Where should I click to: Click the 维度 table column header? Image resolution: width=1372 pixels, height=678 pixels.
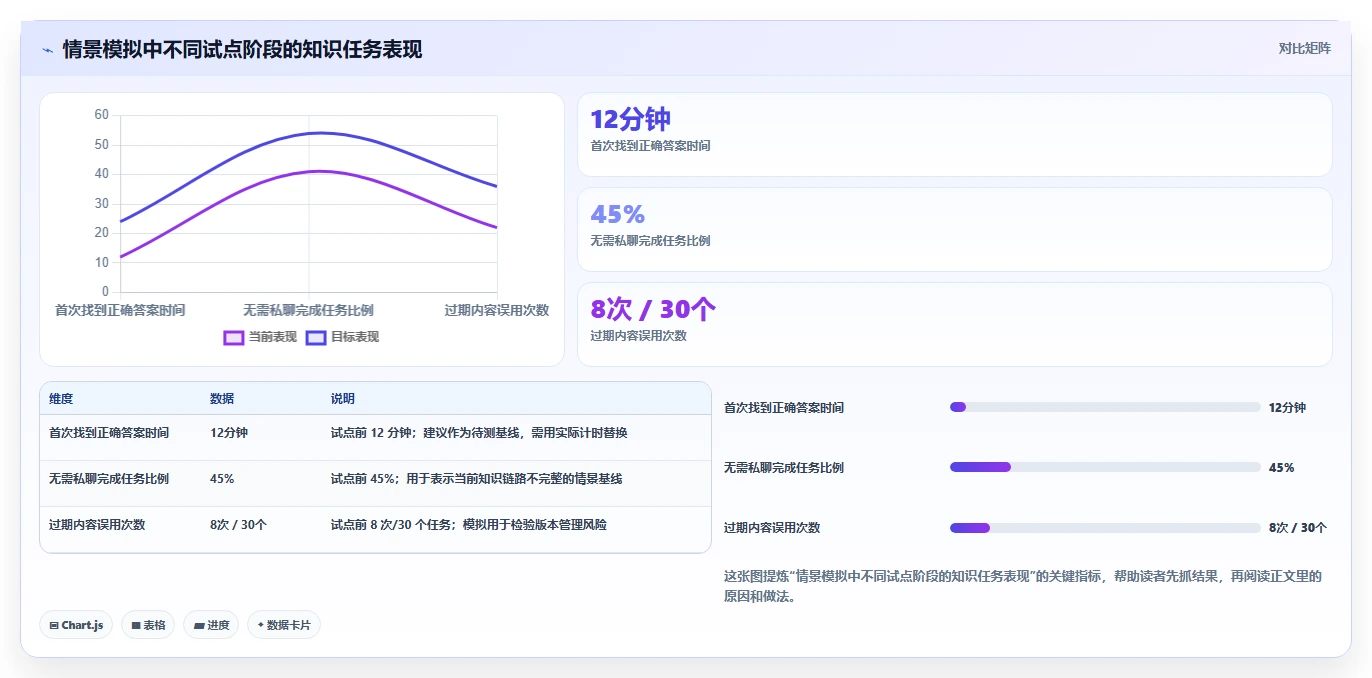(x=61, y=399)
